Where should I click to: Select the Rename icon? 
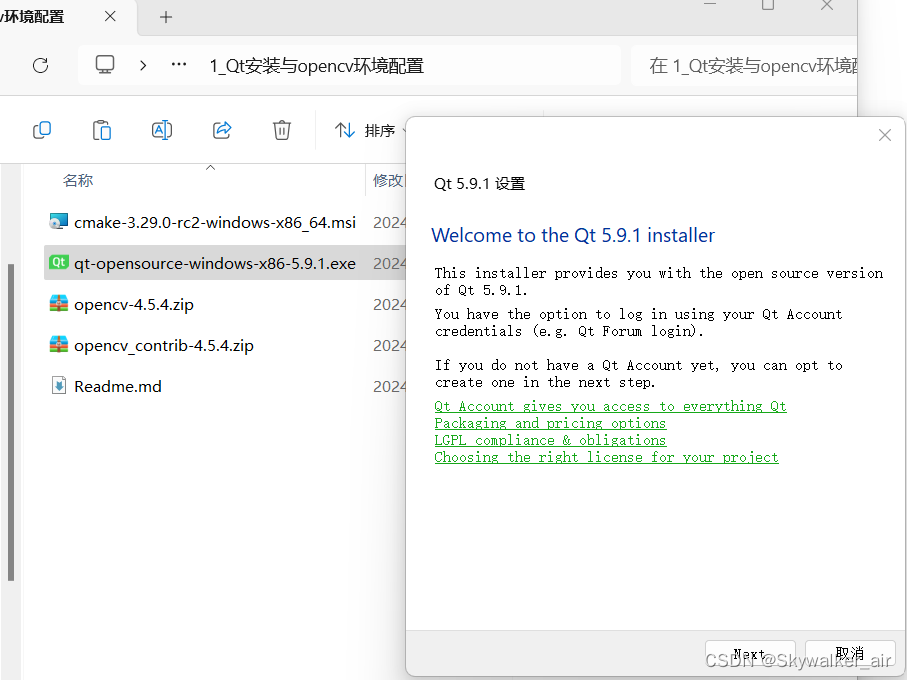161,130
